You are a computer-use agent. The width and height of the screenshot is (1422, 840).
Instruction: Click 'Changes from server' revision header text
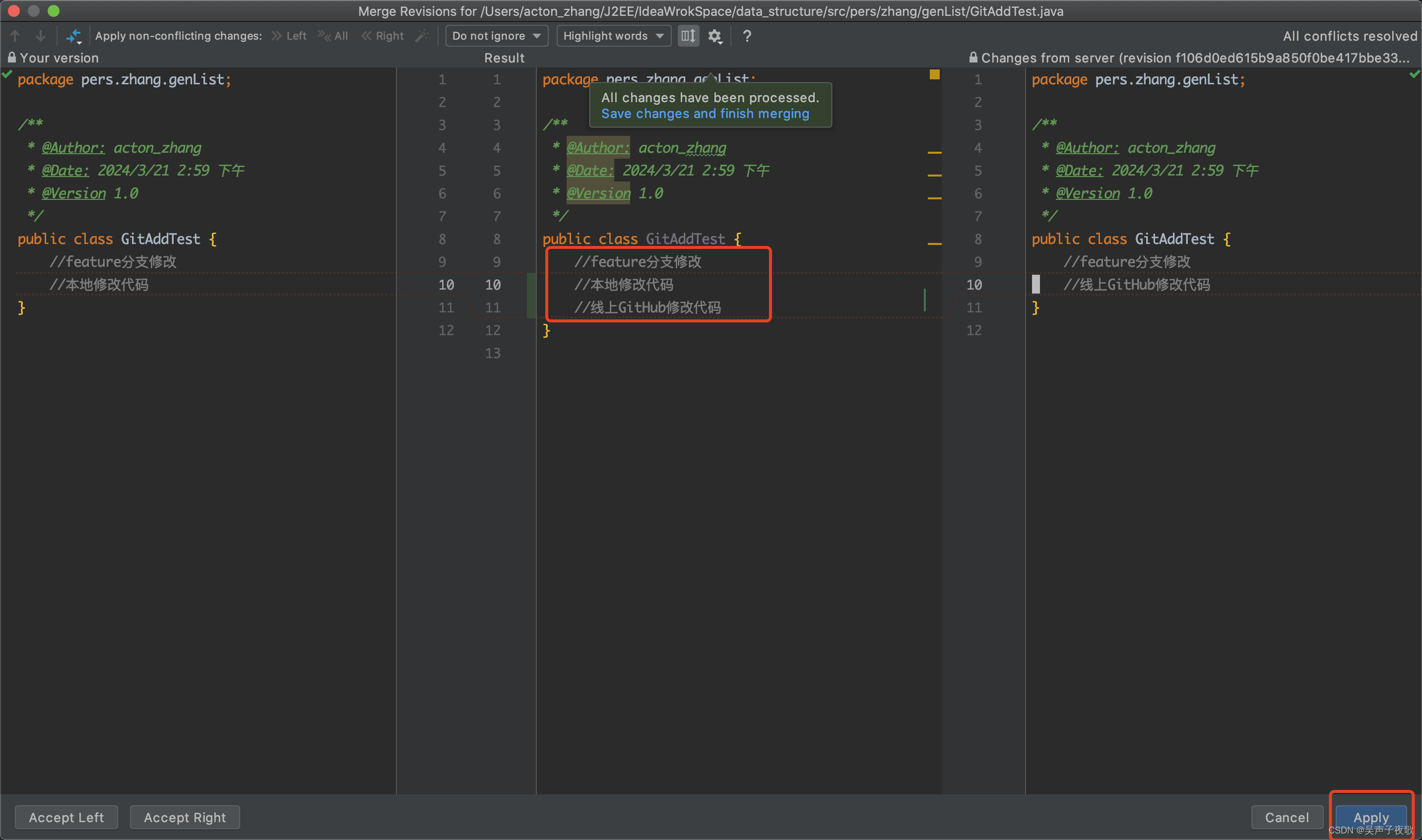pos(1195,58)
